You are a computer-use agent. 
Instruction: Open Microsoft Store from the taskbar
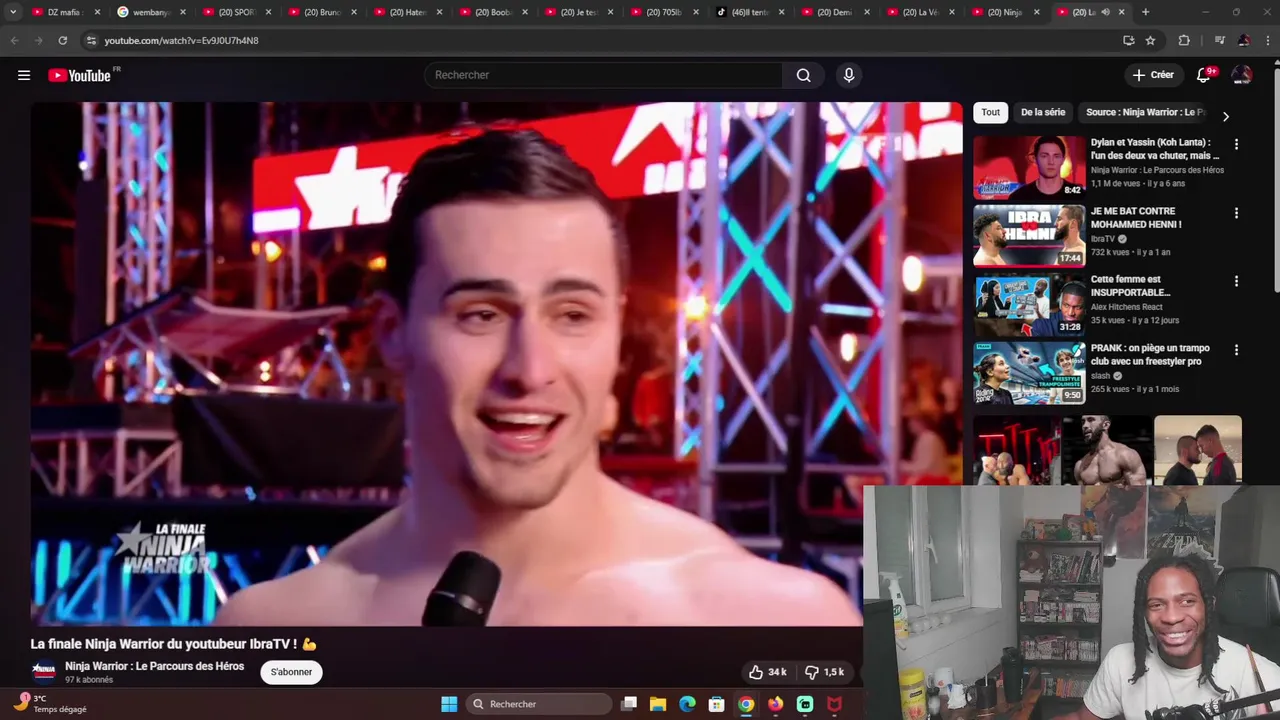pyautogui.click(x=716, y=704)
